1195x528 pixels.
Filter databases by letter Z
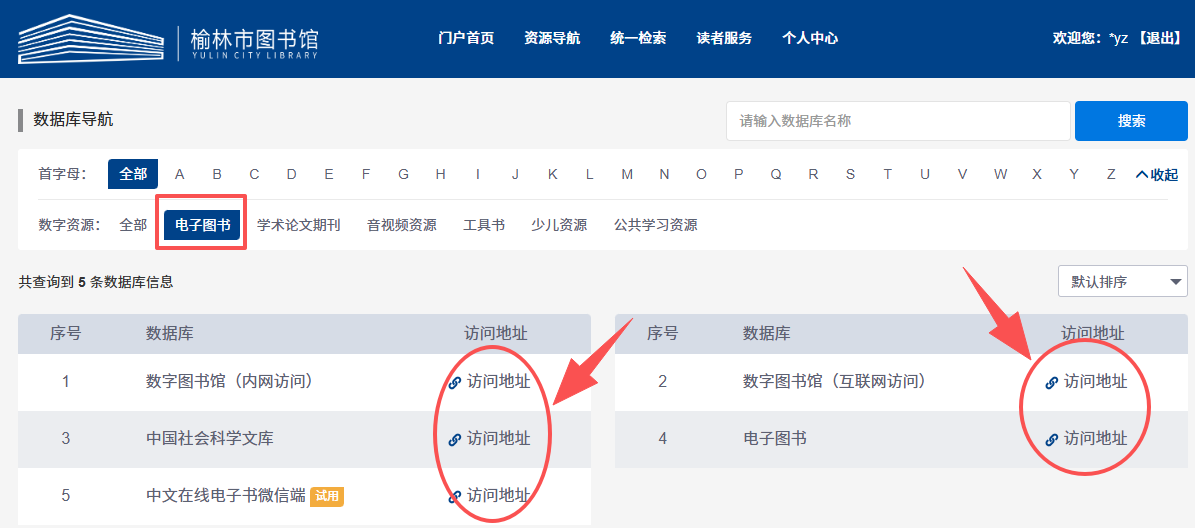coord(1110,174)
